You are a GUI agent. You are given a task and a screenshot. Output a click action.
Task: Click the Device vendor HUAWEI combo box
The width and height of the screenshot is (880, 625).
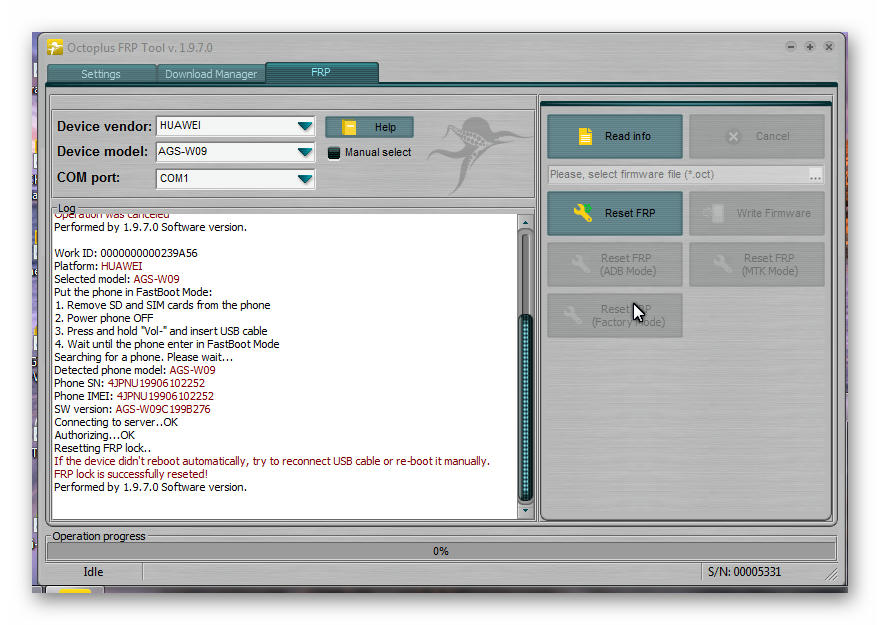point(236,126)
